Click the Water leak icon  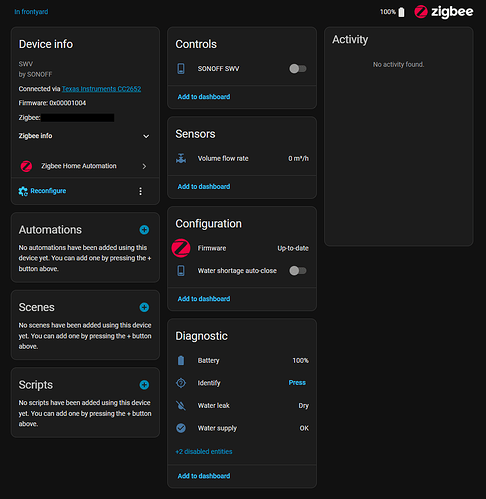click(x=181, y=405)
